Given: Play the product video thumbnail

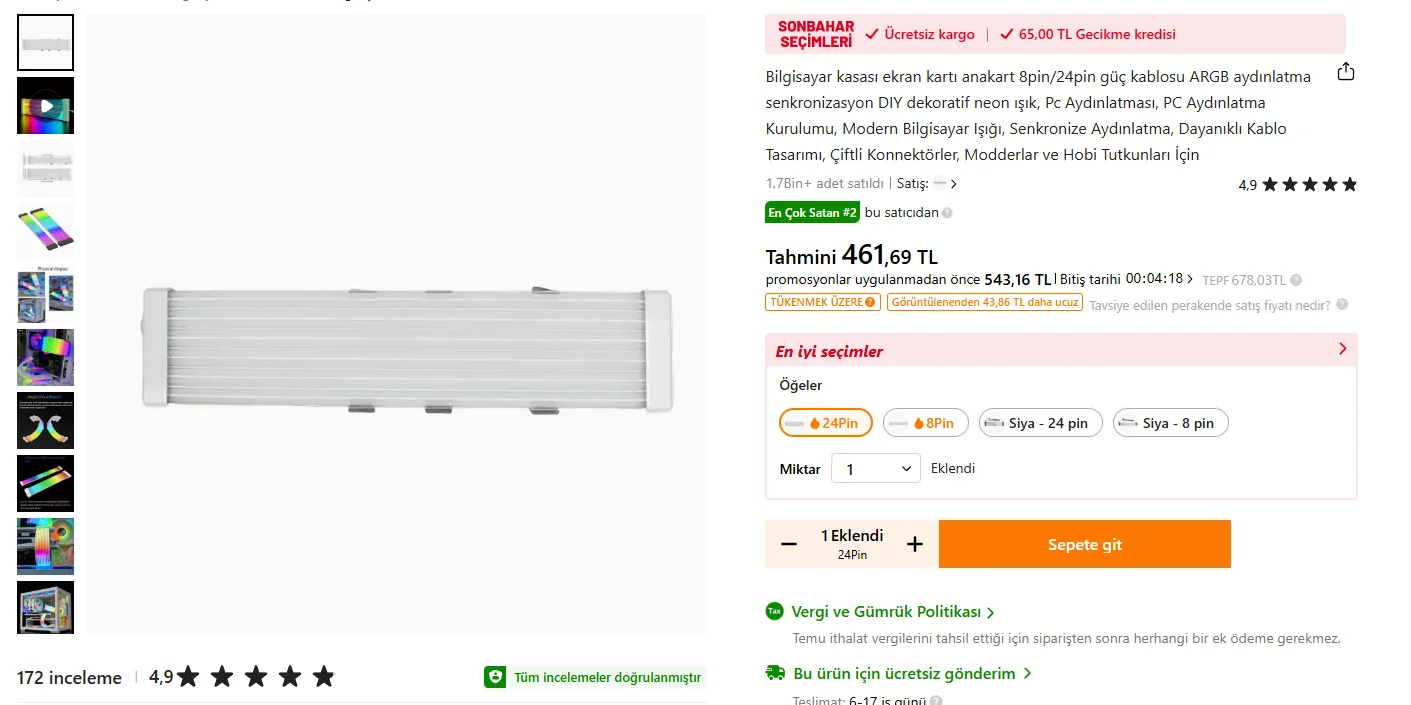Looking at the screenshot, I should [46, 105].
